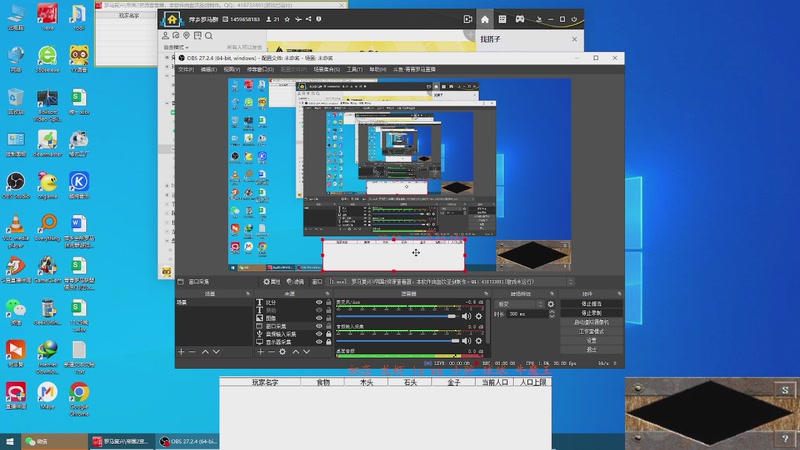Open VLC media player desktop icon
Image resolution: width=800 pixels, height=450 pixels.
tap(16, 231)
